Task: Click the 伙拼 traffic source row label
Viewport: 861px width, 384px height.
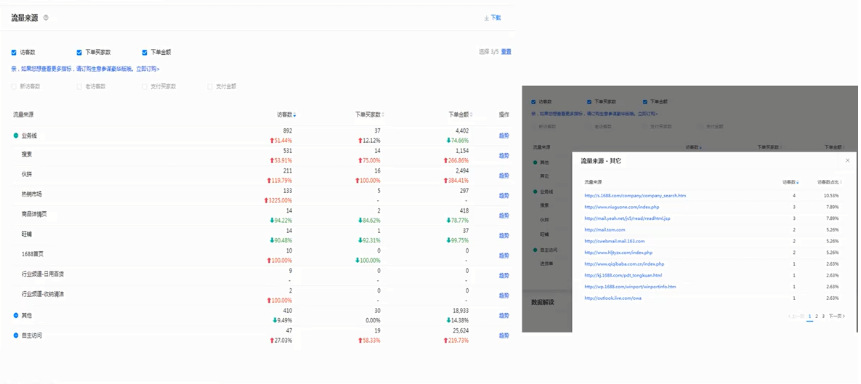Action: [x=26, y=174]
